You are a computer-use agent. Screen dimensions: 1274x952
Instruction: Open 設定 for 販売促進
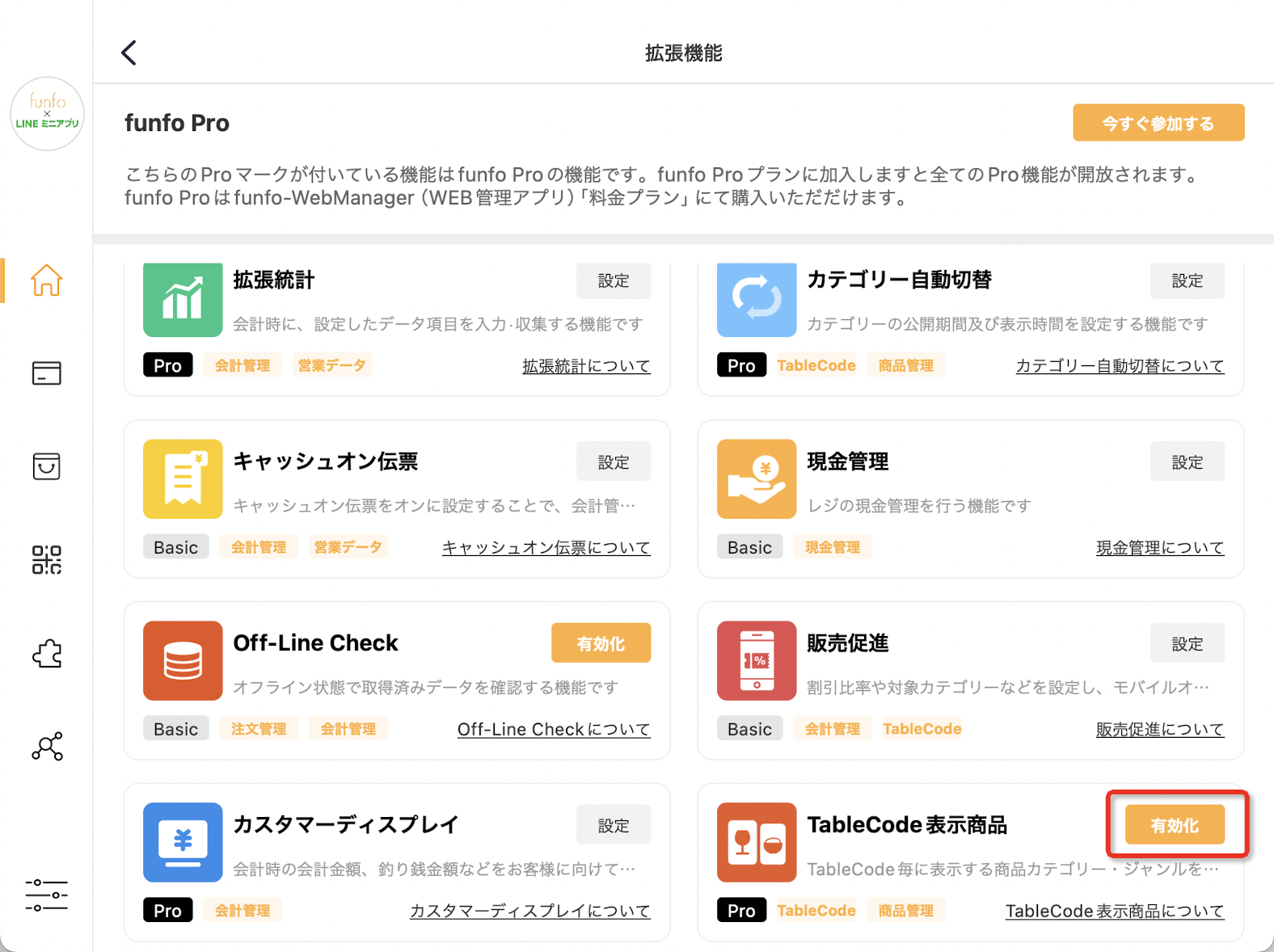coord(1188,643)
